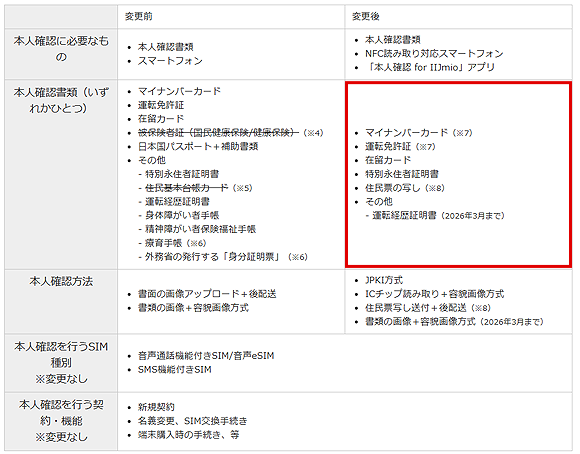
Task: Click the 身体障がい者手帳 entry
Action: click(x=182, y=215)
